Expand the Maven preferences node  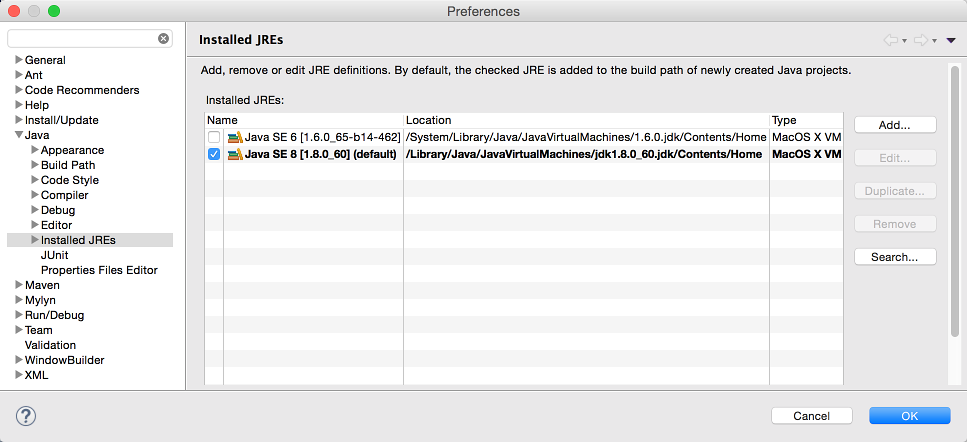pos(19,285)
